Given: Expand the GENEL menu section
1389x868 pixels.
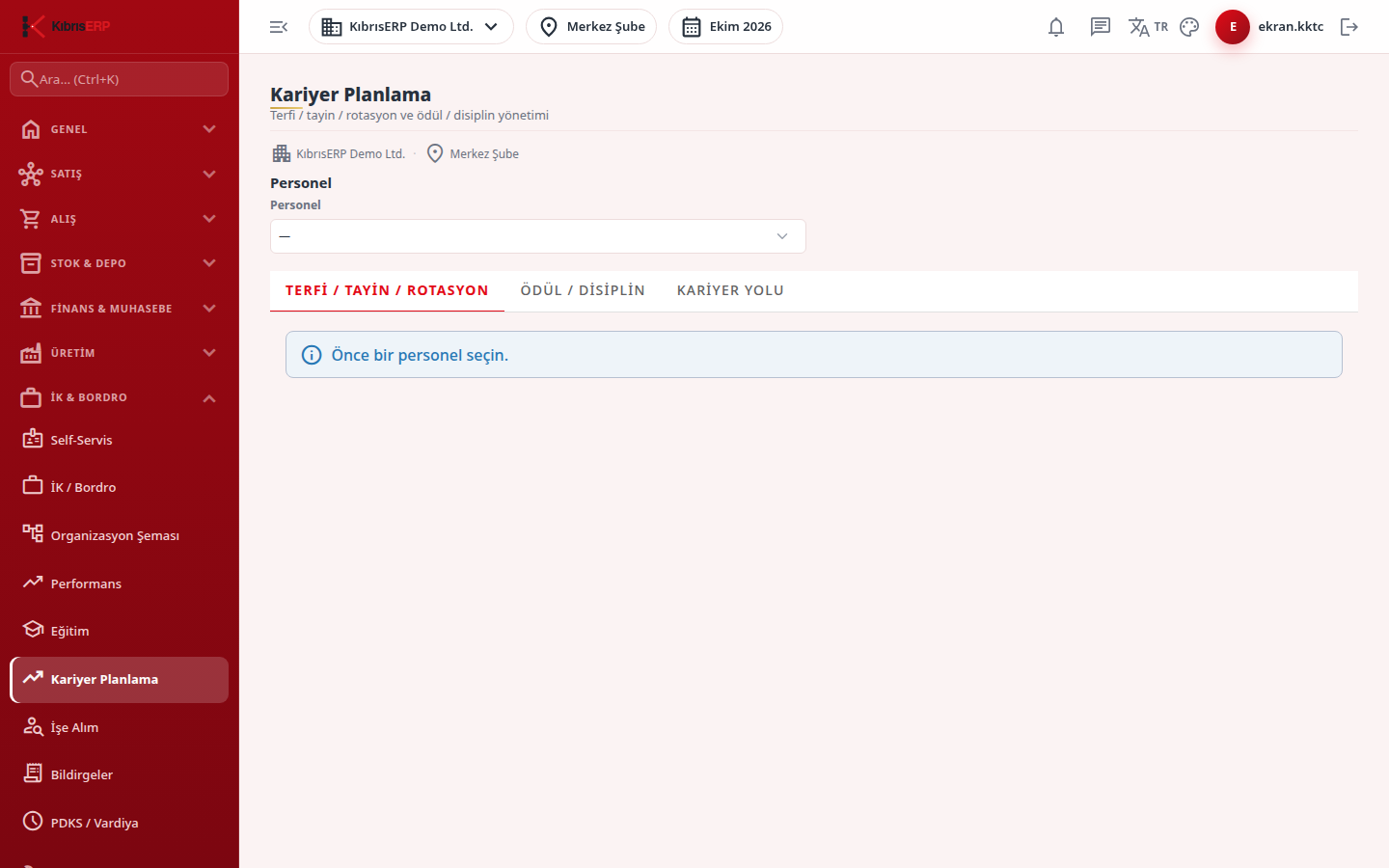Looking at the screenshot, I should coord(119,129).
